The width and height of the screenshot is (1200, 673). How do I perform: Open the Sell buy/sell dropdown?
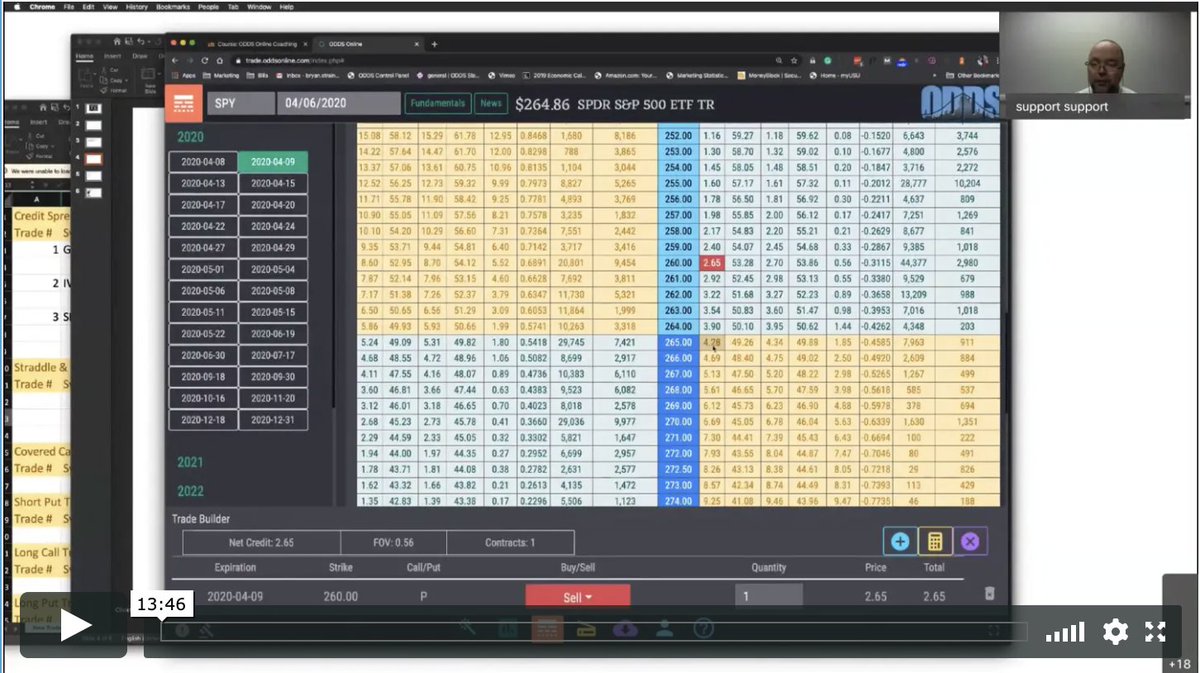pos(577,596)
